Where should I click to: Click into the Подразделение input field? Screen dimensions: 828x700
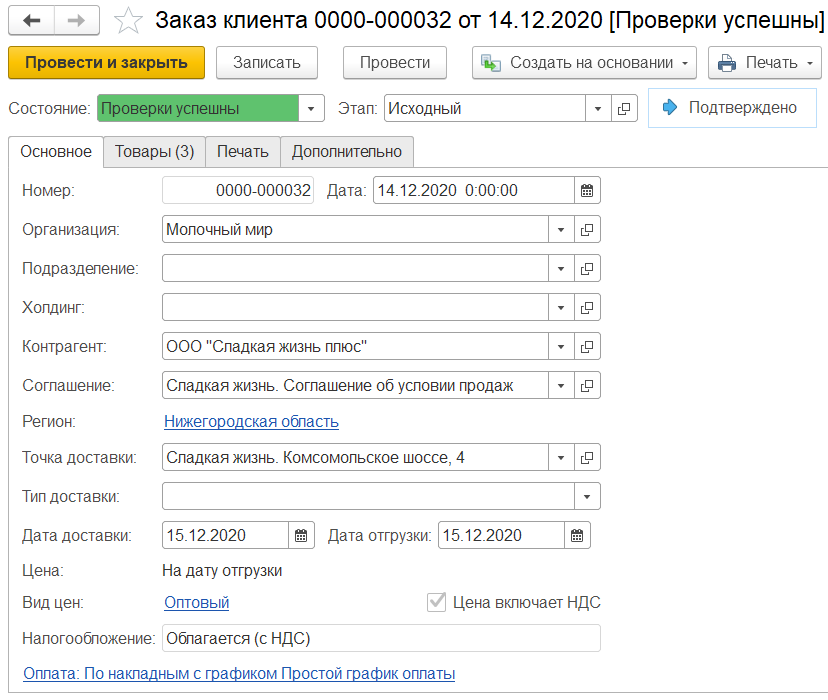[x=354, y=268]
